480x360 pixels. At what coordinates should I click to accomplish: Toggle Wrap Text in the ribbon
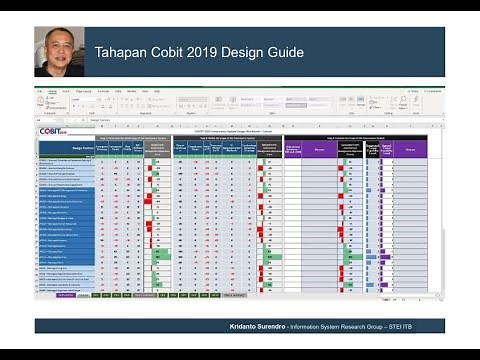[156, 99]
